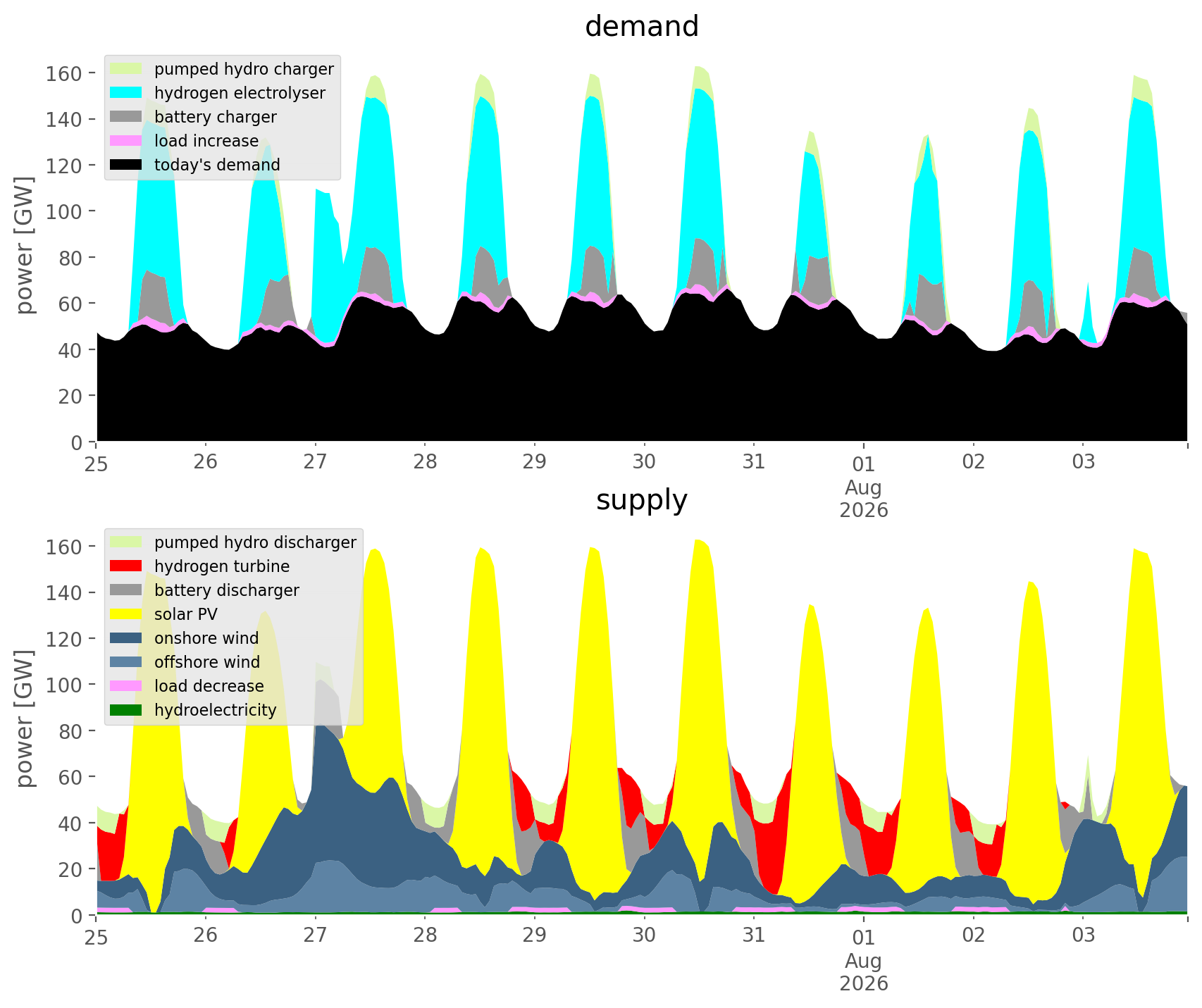Image resolution: width=1202 pixels, height=1008 pixels.
Task: Click the supply chart's "power [GW]" axis label
Action: tap(25, 720)
